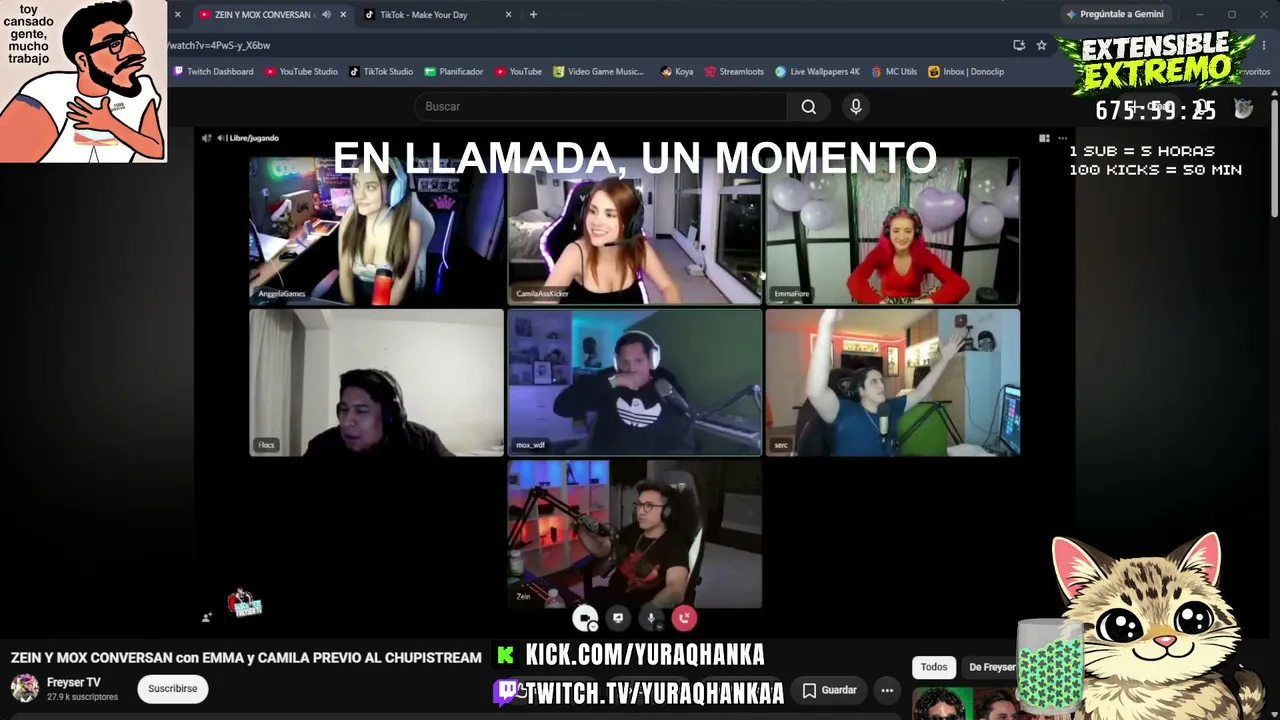Open the Video Game Music bookmark
This screenshot has width=1280, height=720.
[x=599, y=72]
